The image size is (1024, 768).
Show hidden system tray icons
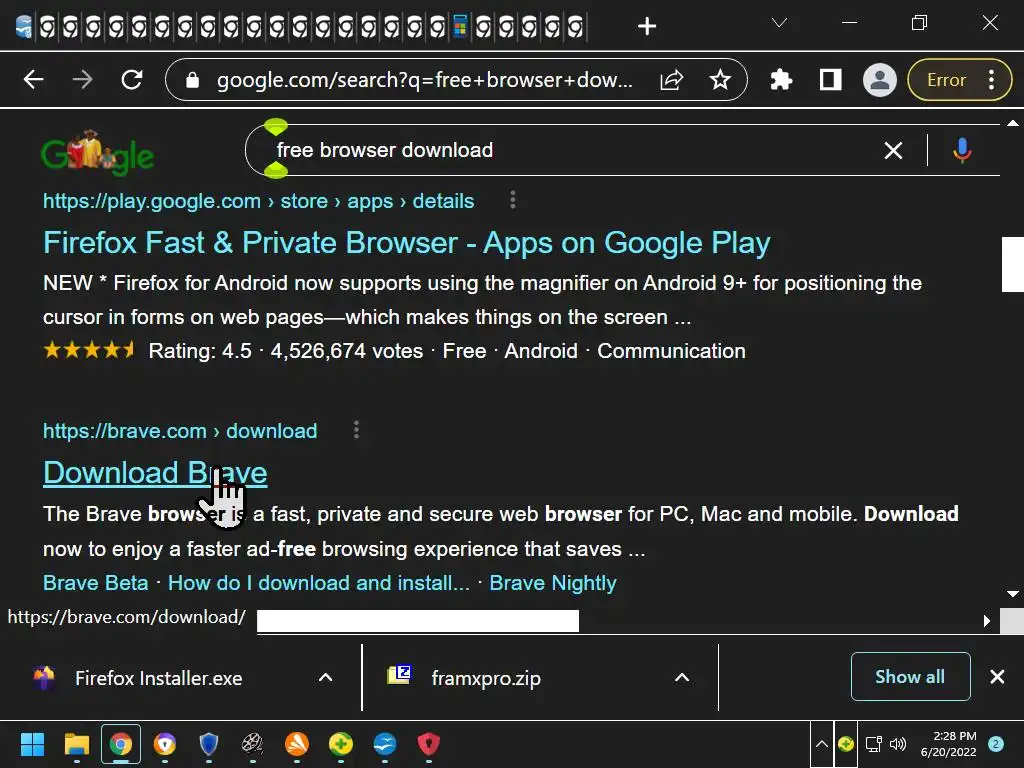click(x=822, y=744)
